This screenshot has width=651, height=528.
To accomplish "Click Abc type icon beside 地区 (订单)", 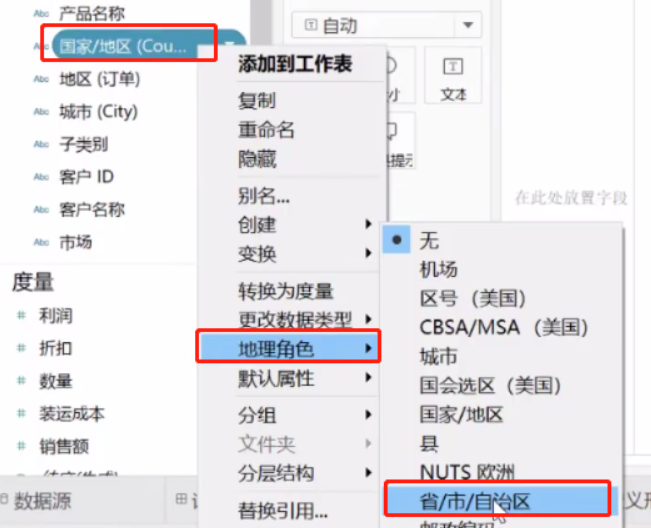I will tap(41, 79).
